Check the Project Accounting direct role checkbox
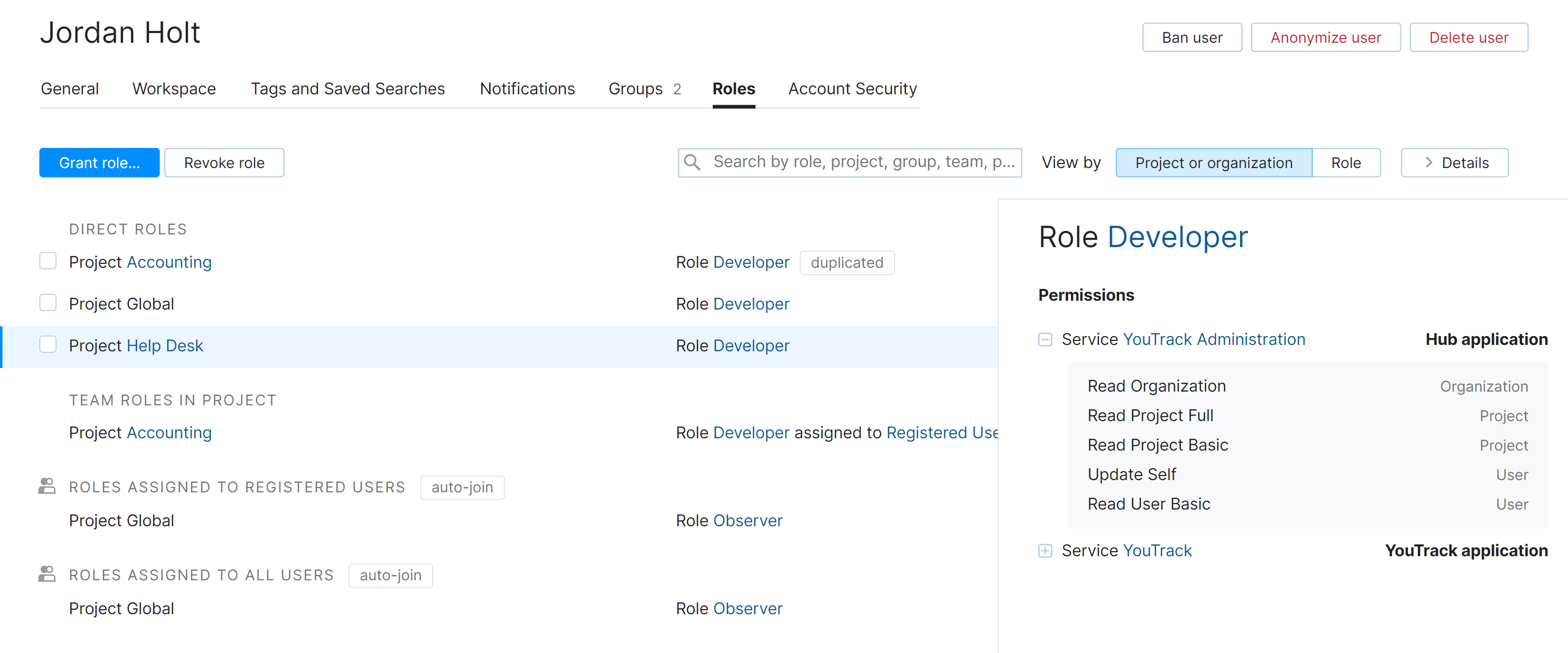The width and height of the screenshot is (1568, 653). pyautogui.click(x=48, y=261)
